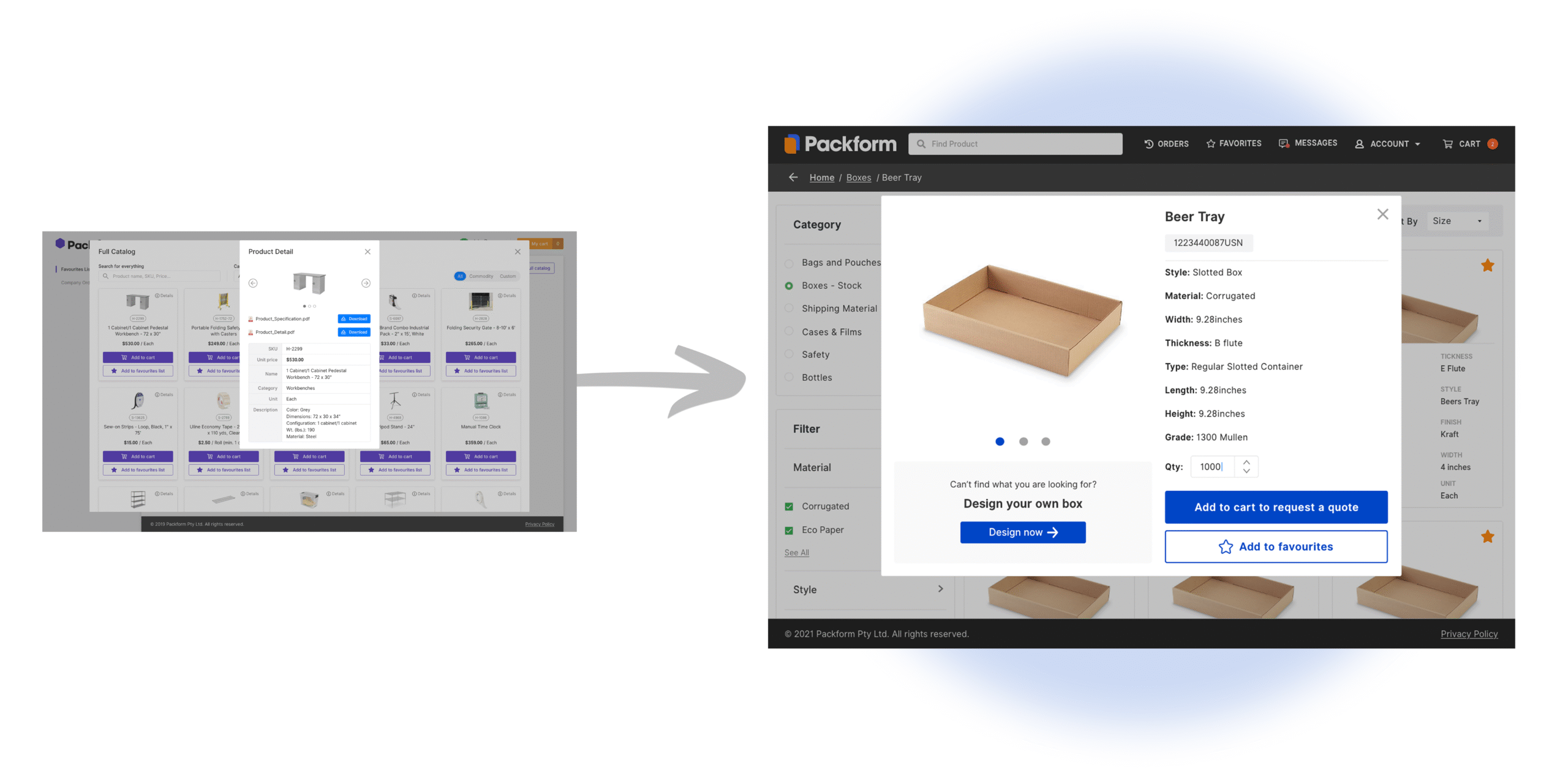Click the Packform logo
1568x775 pixels.
click(840, 144)
